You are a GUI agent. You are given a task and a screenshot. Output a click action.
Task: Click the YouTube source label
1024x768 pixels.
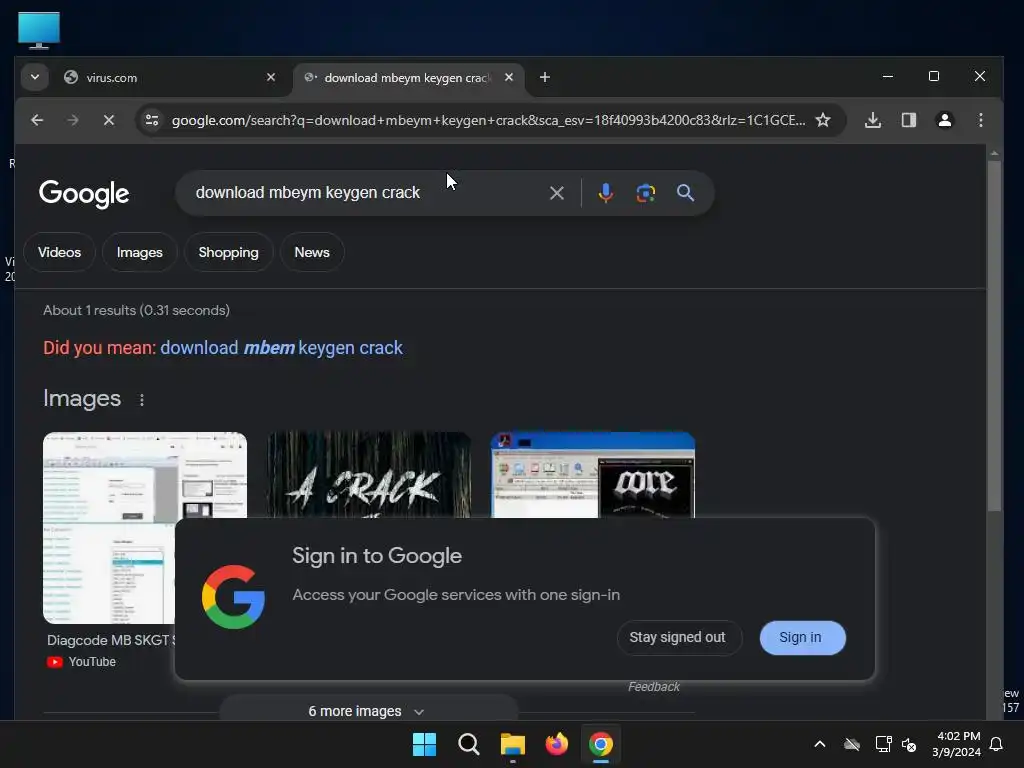click(x=82, y=662)
